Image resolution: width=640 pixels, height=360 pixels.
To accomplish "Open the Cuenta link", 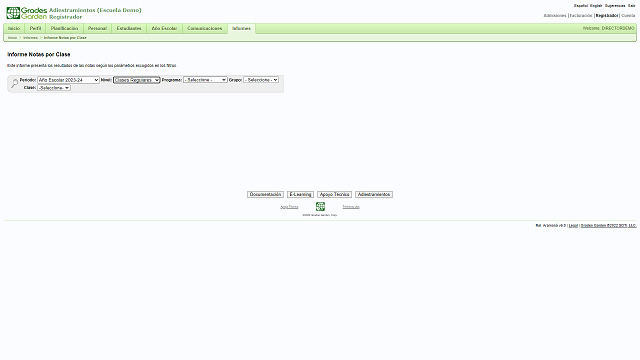I will [628, 16].
